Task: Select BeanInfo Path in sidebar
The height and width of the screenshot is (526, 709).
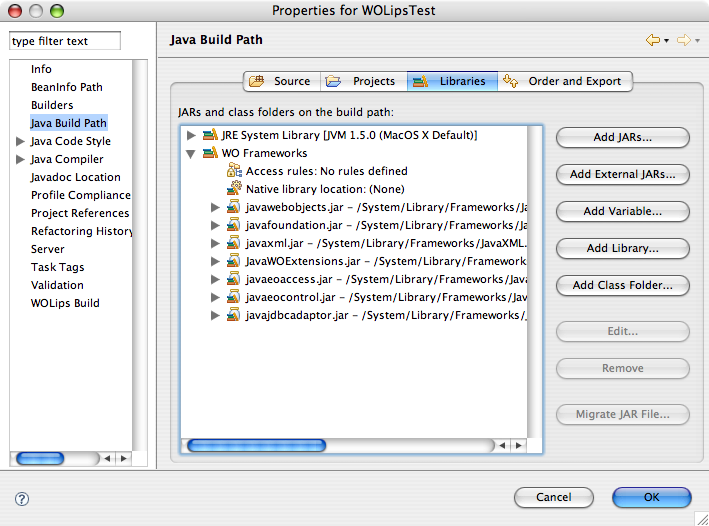Action: [x=66, y=87]
